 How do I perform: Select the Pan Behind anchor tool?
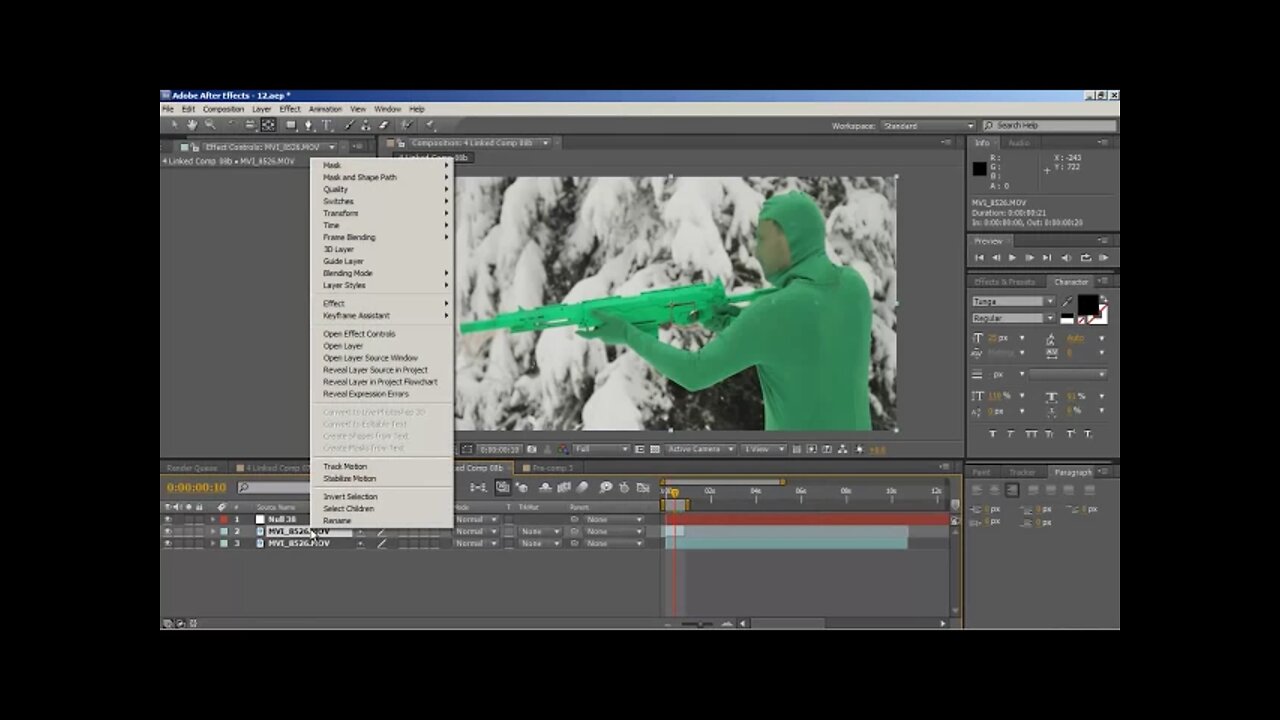coord(268,125)
